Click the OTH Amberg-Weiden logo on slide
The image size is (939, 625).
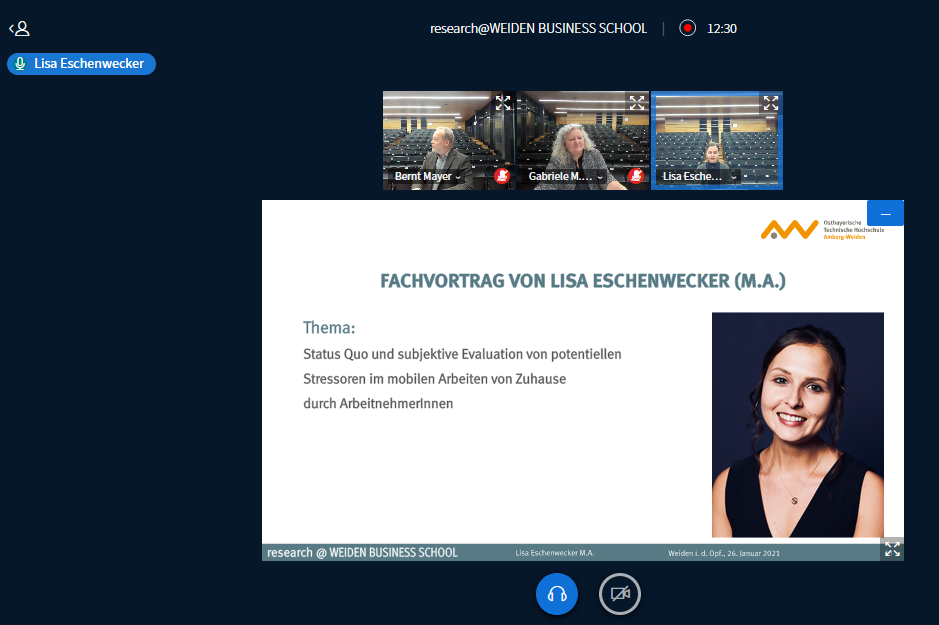tap(822, 229)
